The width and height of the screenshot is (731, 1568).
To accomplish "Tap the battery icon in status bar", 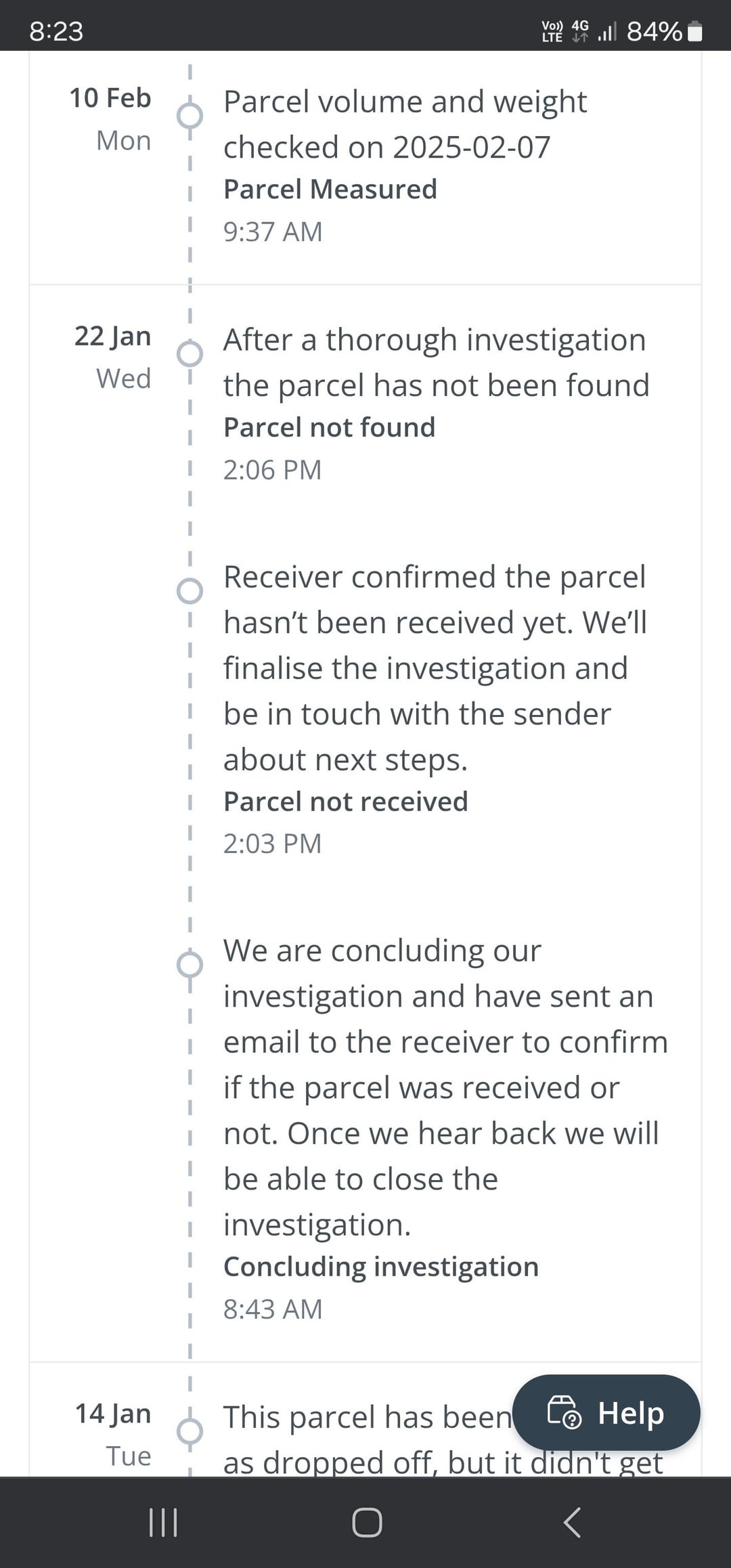I will tap(694, 31).
